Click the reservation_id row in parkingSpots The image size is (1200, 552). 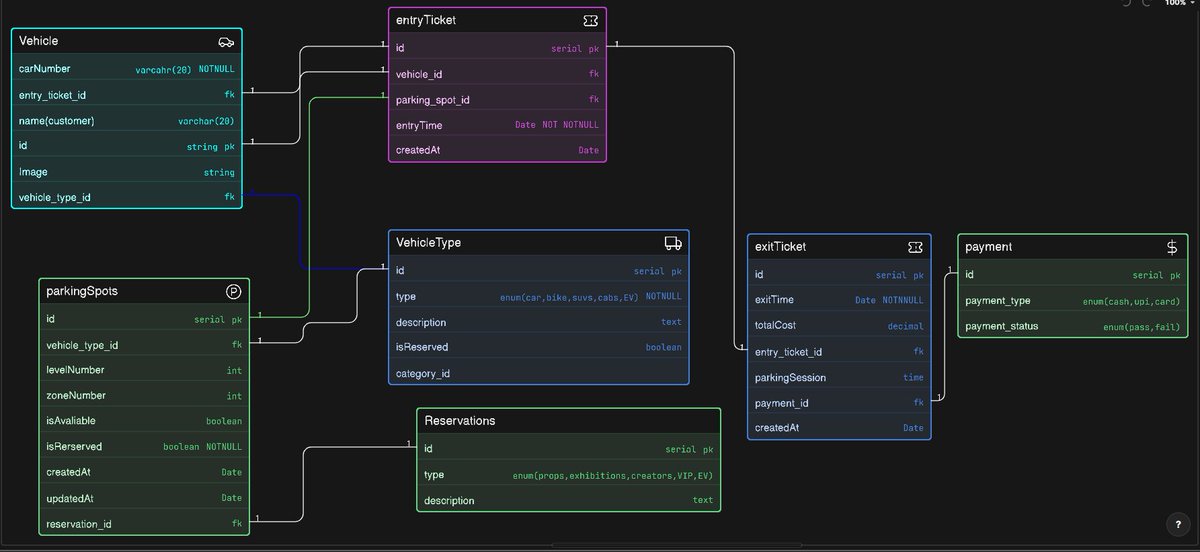pos(145,523)
